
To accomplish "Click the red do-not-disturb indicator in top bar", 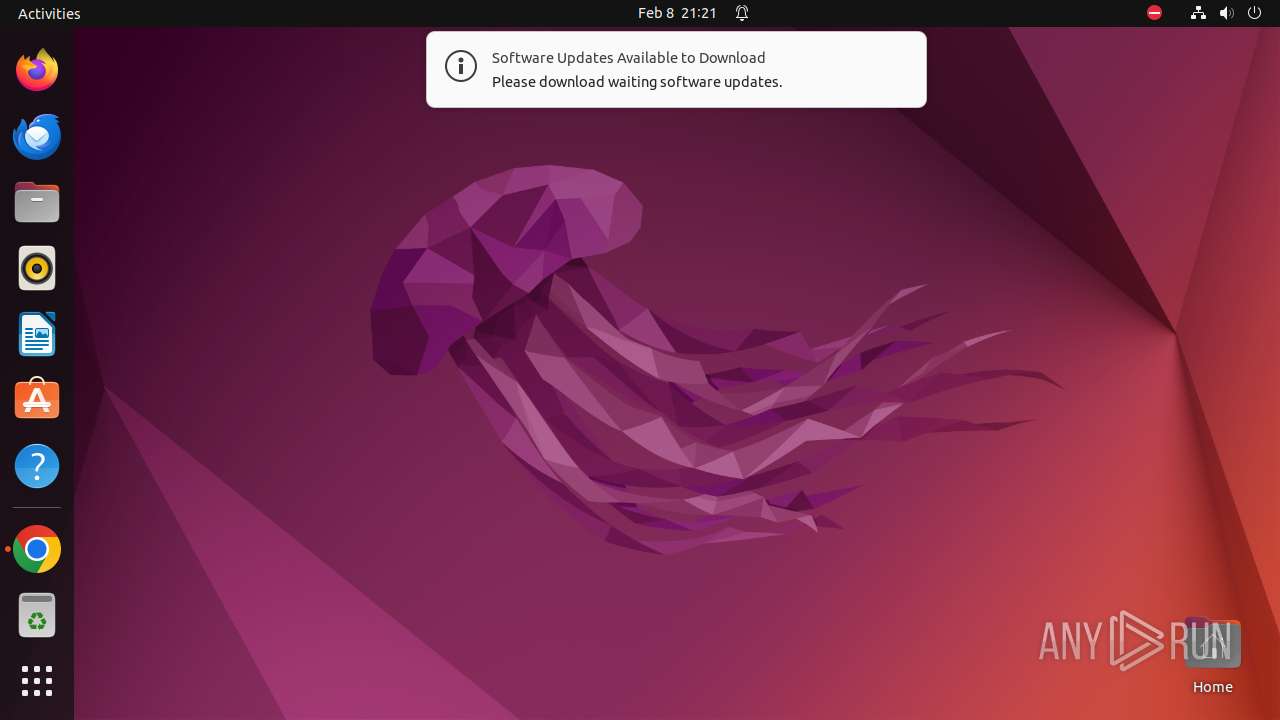I will (1154, 13).
